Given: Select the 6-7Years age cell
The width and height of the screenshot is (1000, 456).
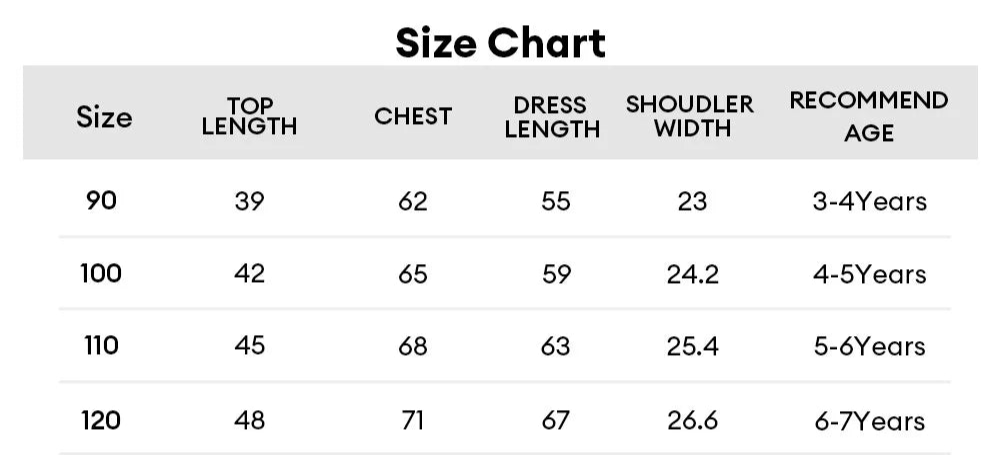Looking at the screenshot, I should (x=869, y=422).
